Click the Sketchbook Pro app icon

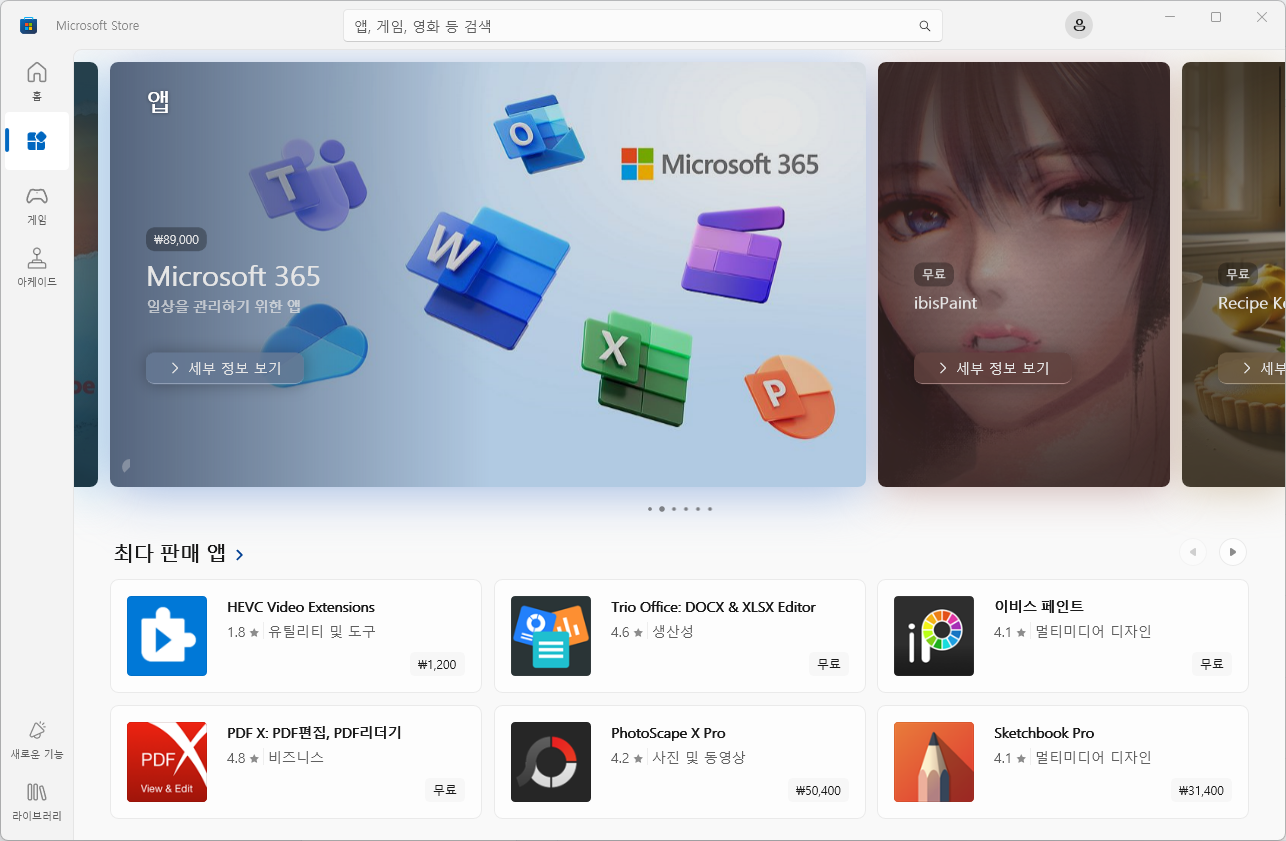[934, 762]
